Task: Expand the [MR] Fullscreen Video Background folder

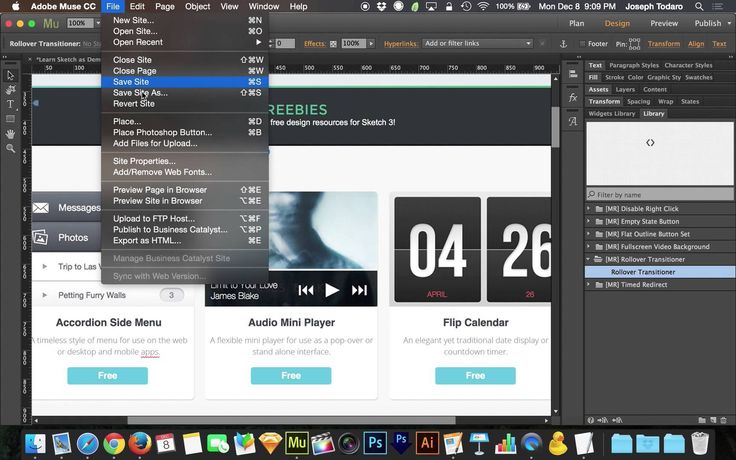Action: [x=589, y=246]
